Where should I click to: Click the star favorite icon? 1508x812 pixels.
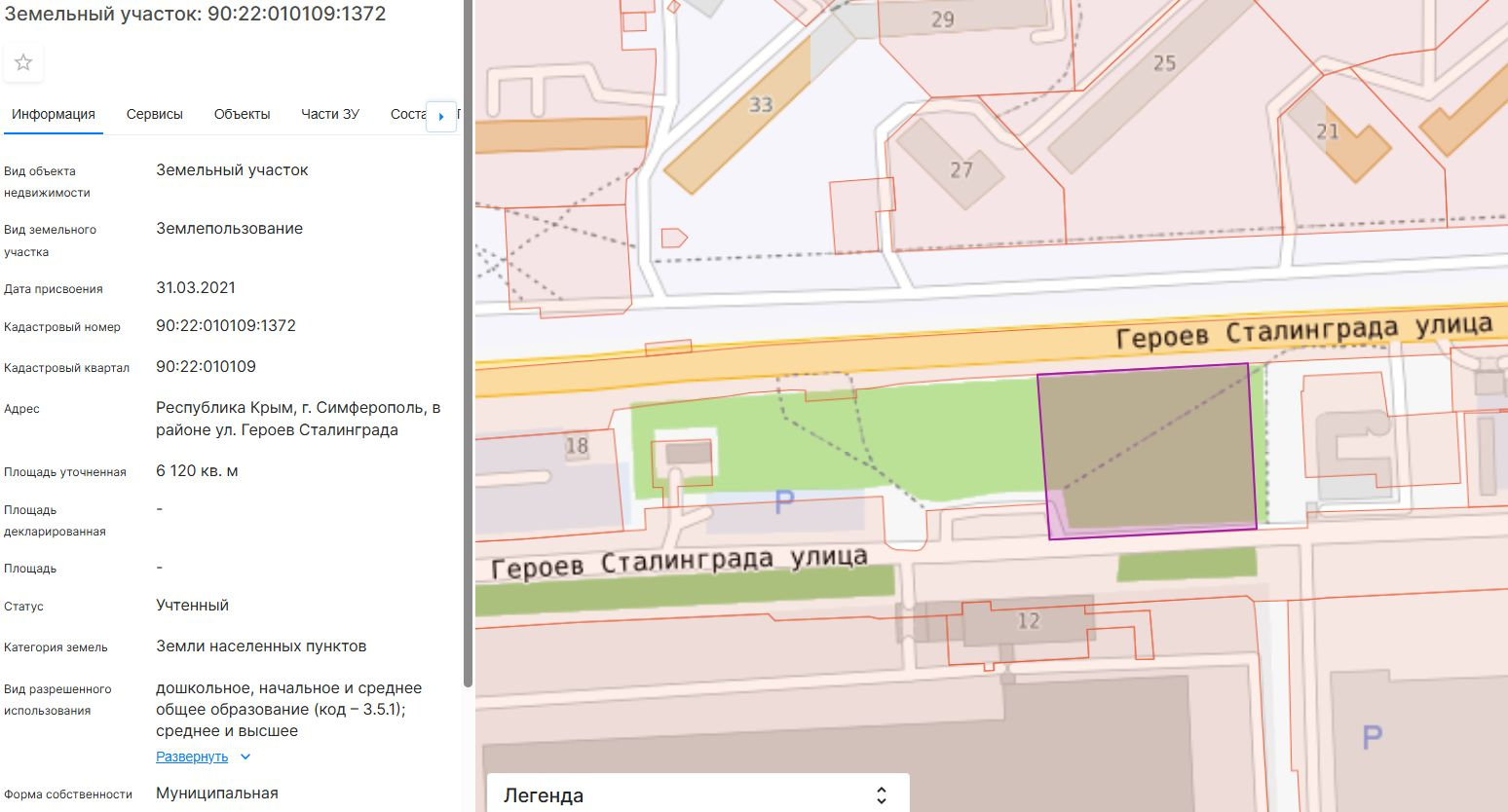[23, 63]
